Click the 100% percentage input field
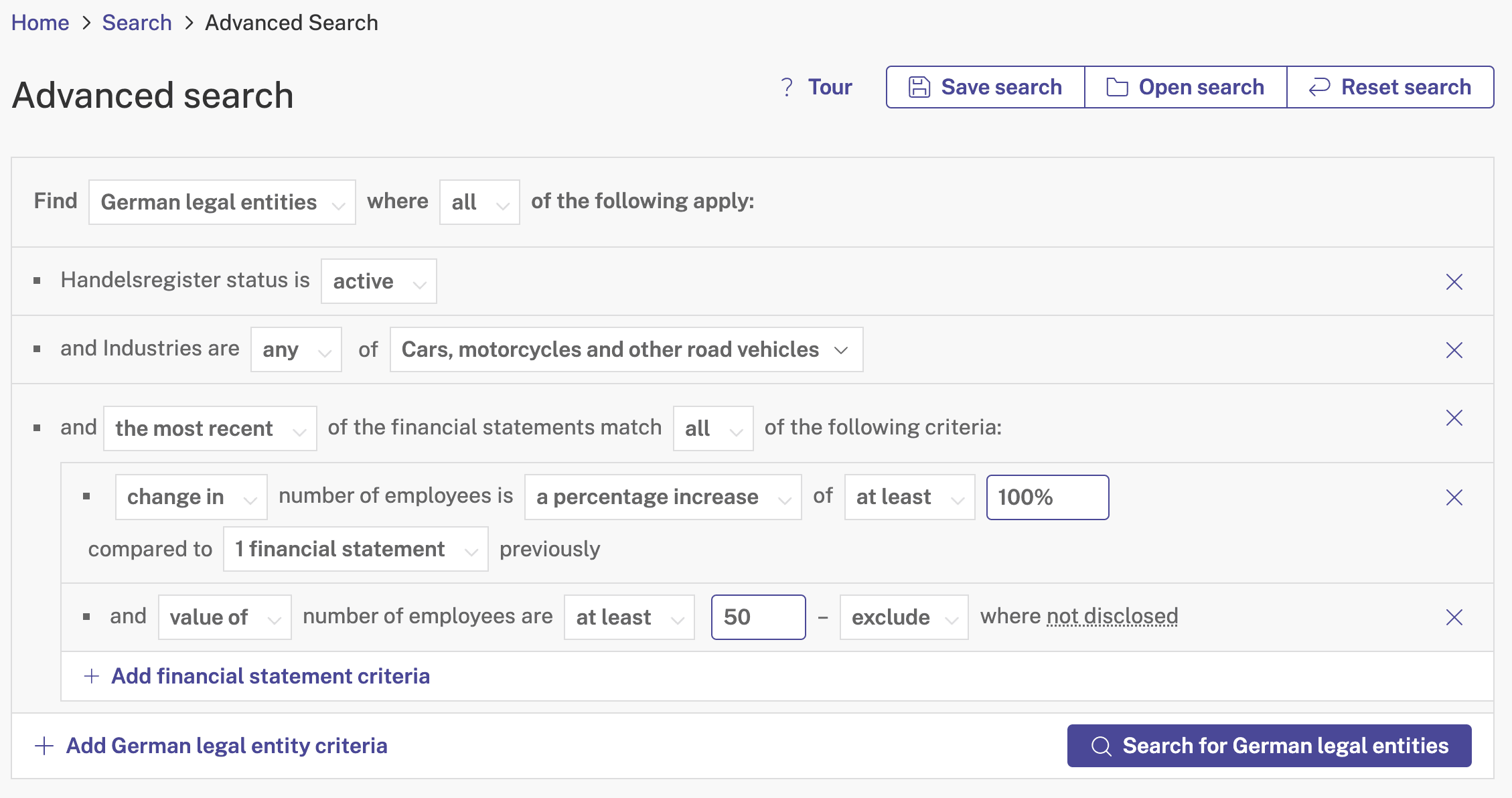 1047,497
